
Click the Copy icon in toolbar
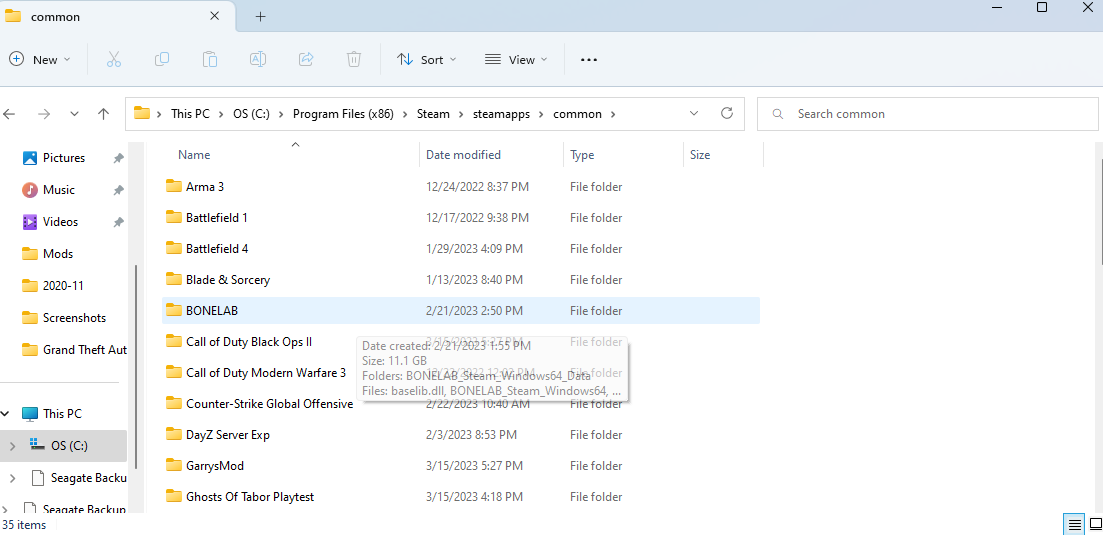click(162, 60)
